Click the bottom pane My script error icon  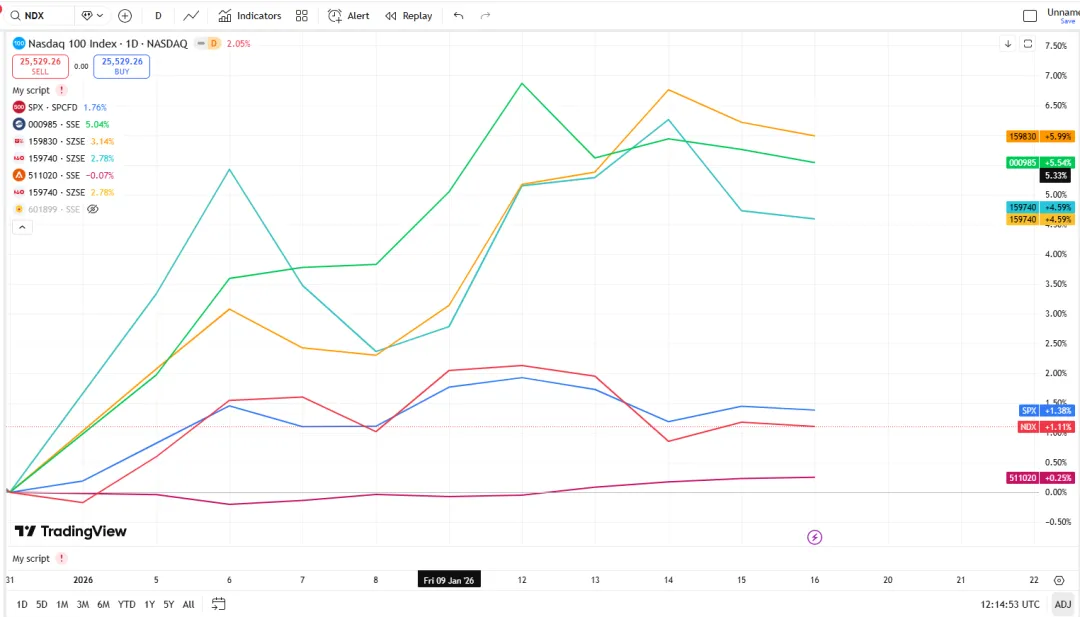pyautogui.click(x=61, y=558)
